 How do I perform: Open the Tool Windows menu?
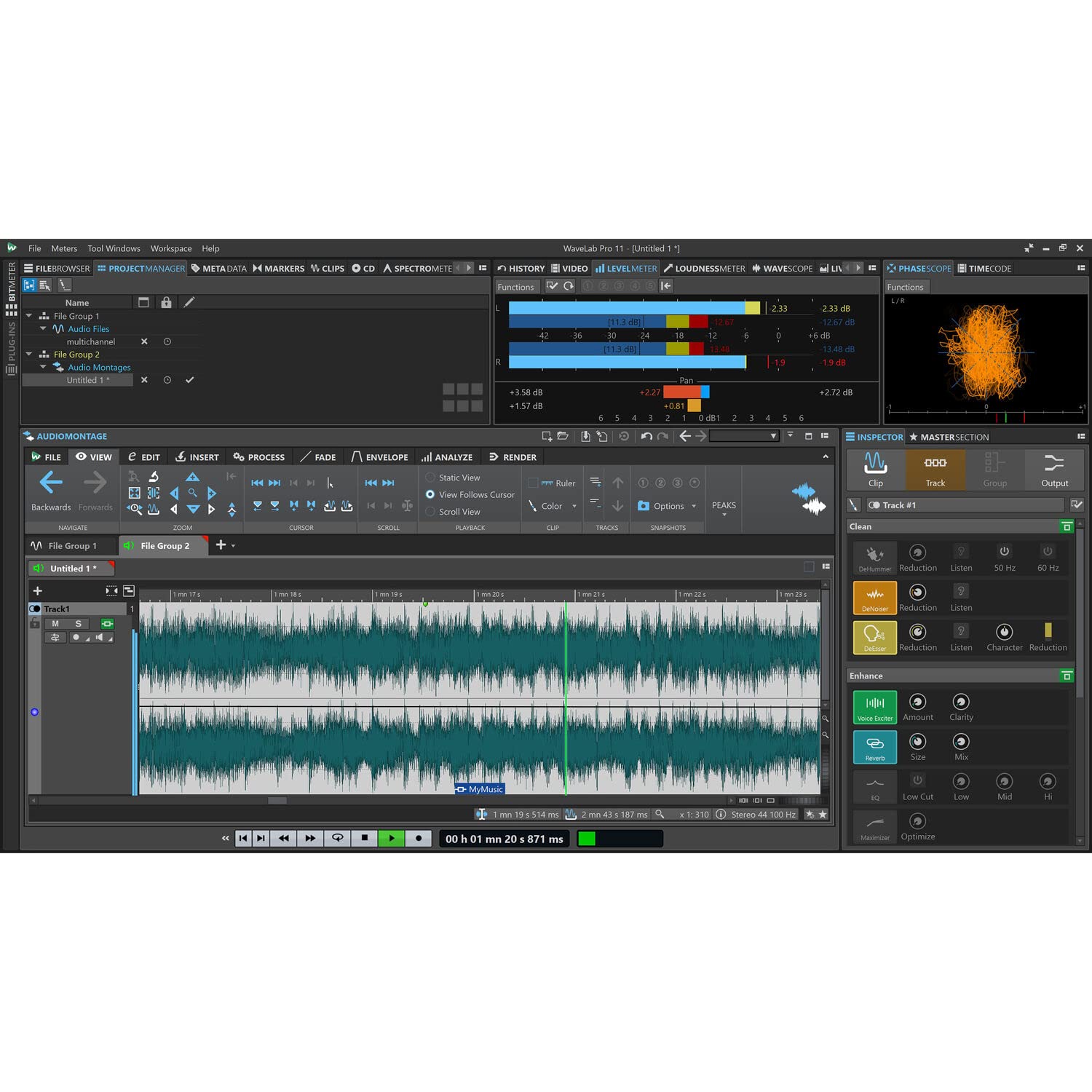[x=114, y=248]
